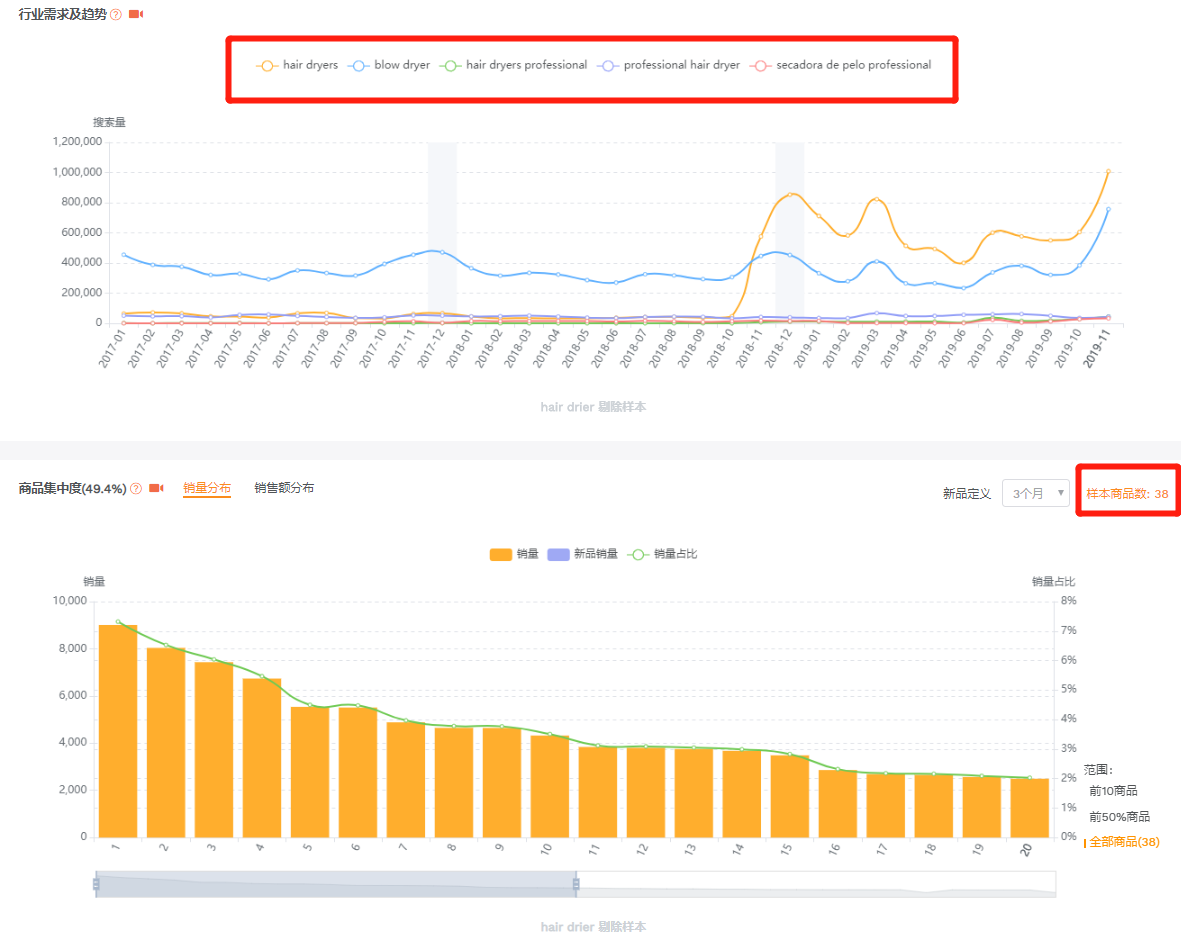Play video tutorial next to 行业需求及趋势
This screenshot has width=1181, height=944.
coord(137,15)
